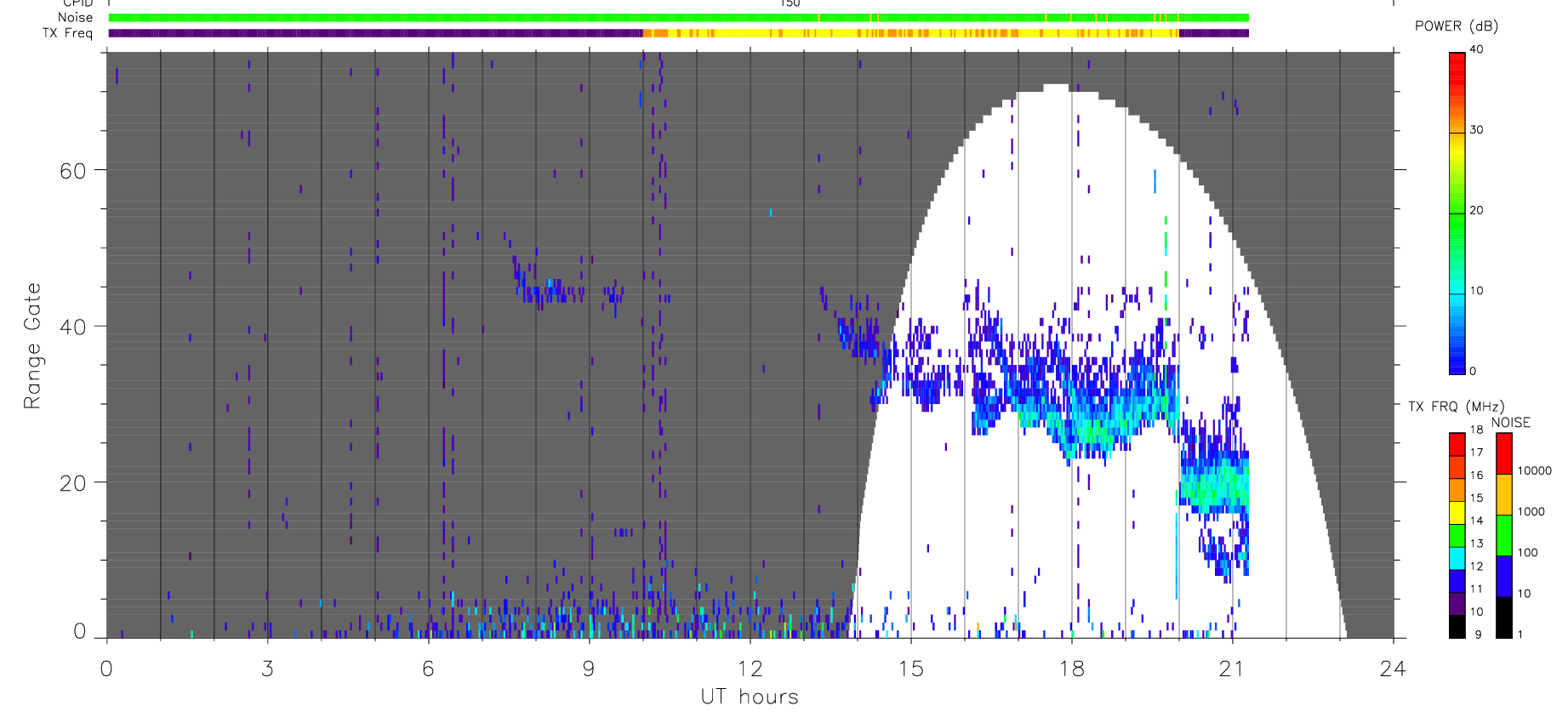
Task: Click the 21 tick on the UT hours axis
Action: point(1232,669)
